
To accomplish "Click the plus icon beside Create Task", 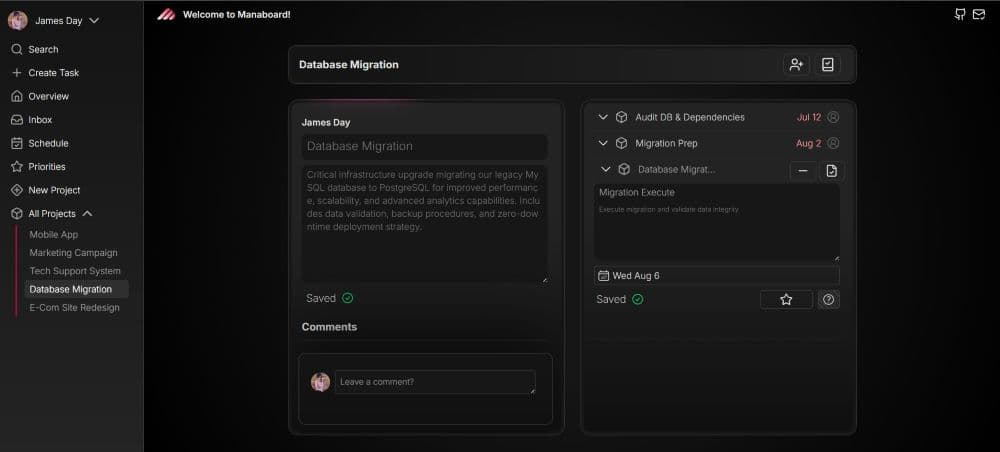I will pos(17,73).
